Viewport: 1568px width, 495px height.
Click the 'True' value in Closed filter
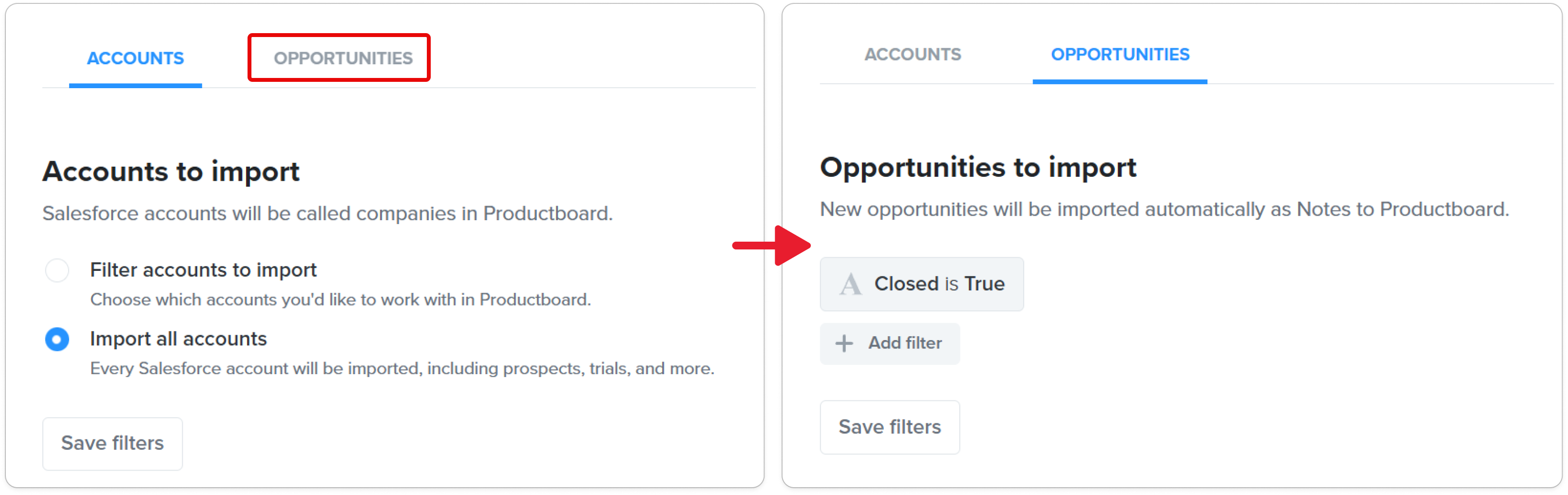coord(984,284)
